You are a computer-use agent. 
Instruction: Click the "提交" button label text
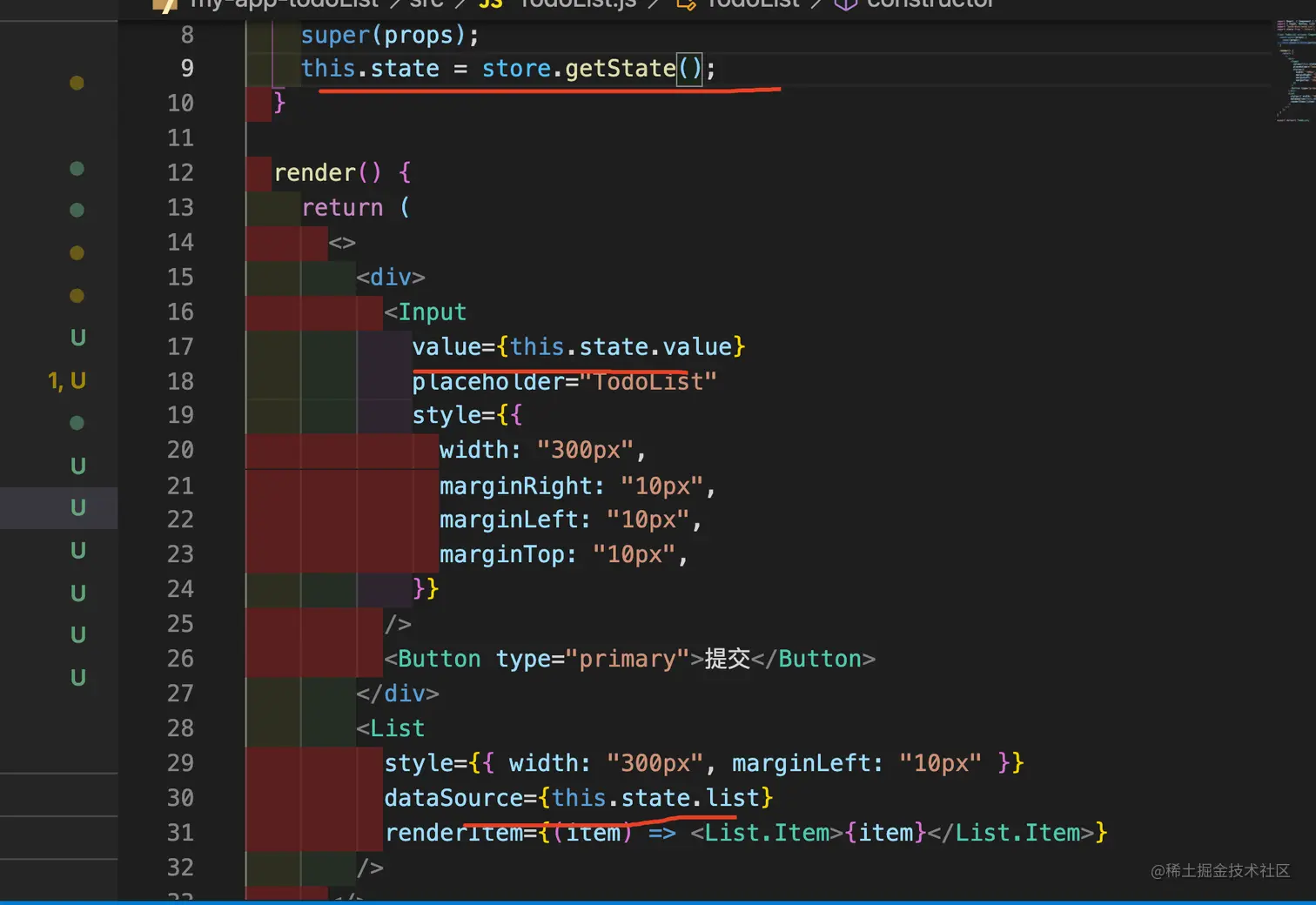click(728, 659)
